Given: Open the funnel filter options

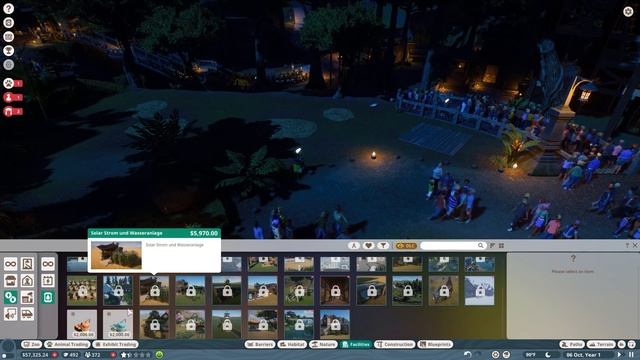Looking at the screenshot, I should click(x=383, y=245).
